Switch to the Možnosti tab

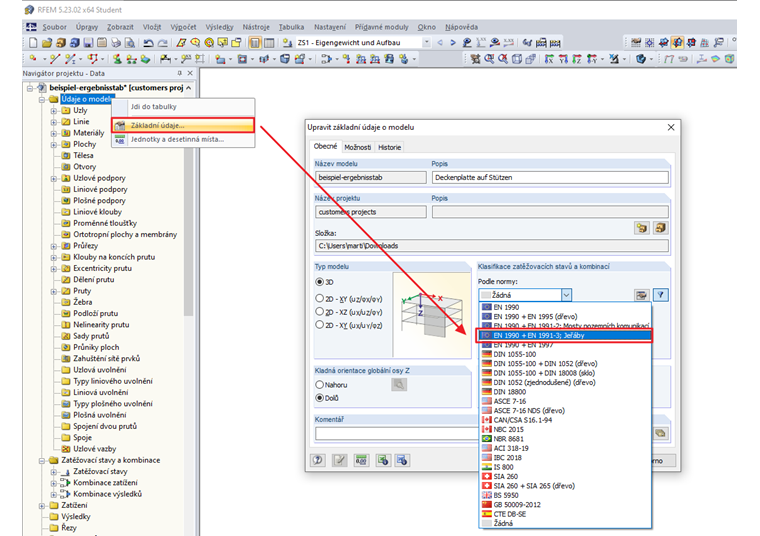pyautogui.click(x=358, y=147)
